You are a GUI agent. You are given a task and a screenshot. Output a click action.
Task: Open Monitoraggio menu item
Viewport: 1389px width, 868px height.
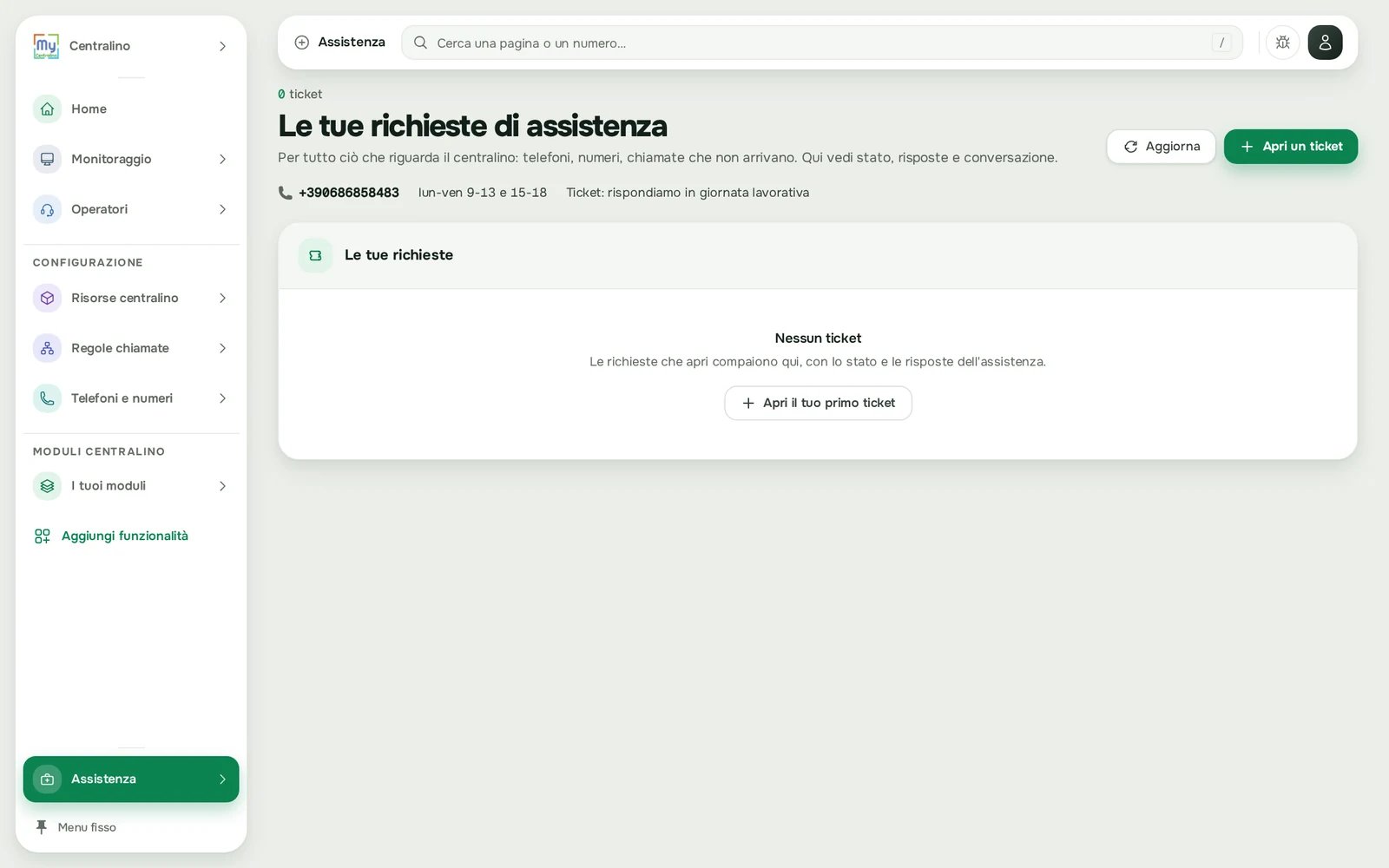pyautogui.click(x=131, y=159)
